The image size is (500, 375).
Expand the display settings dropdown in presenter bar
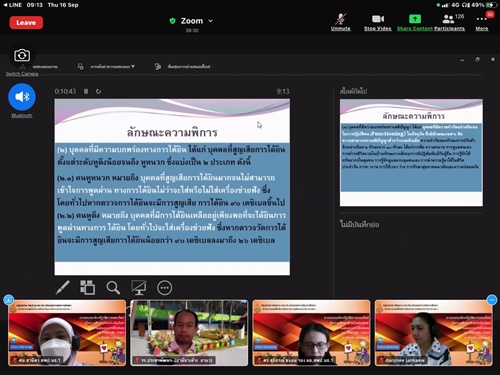112,67
